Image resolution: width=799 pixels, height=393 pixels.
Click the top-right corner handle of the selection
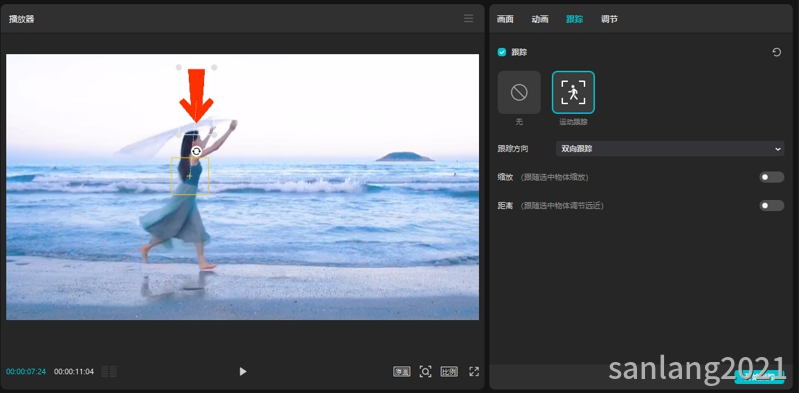tap(215, 67)
